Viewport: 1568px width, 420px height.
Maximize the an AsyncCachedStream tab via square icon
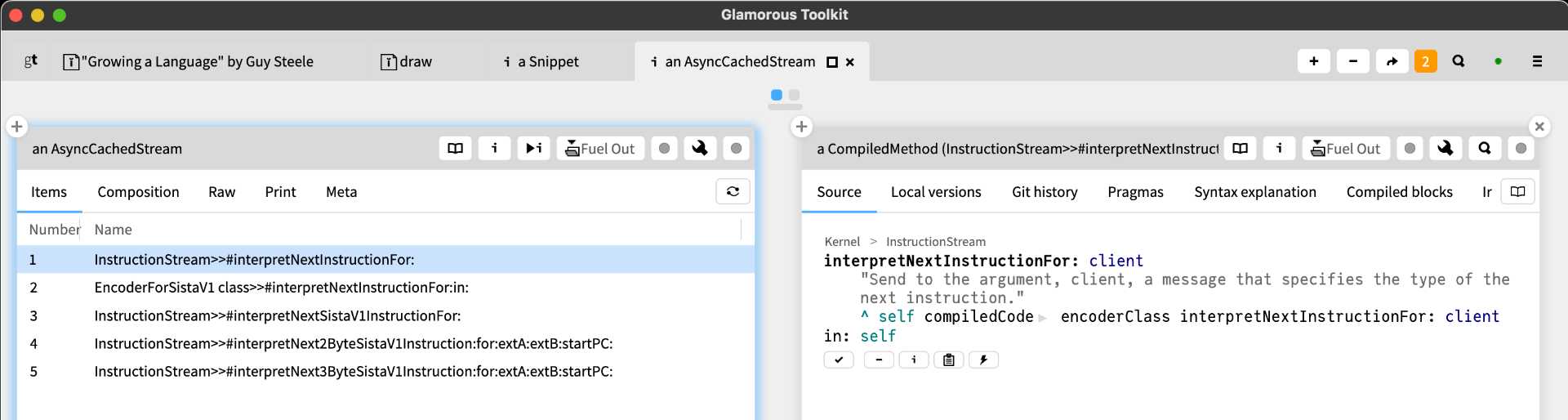coord(832,62)
